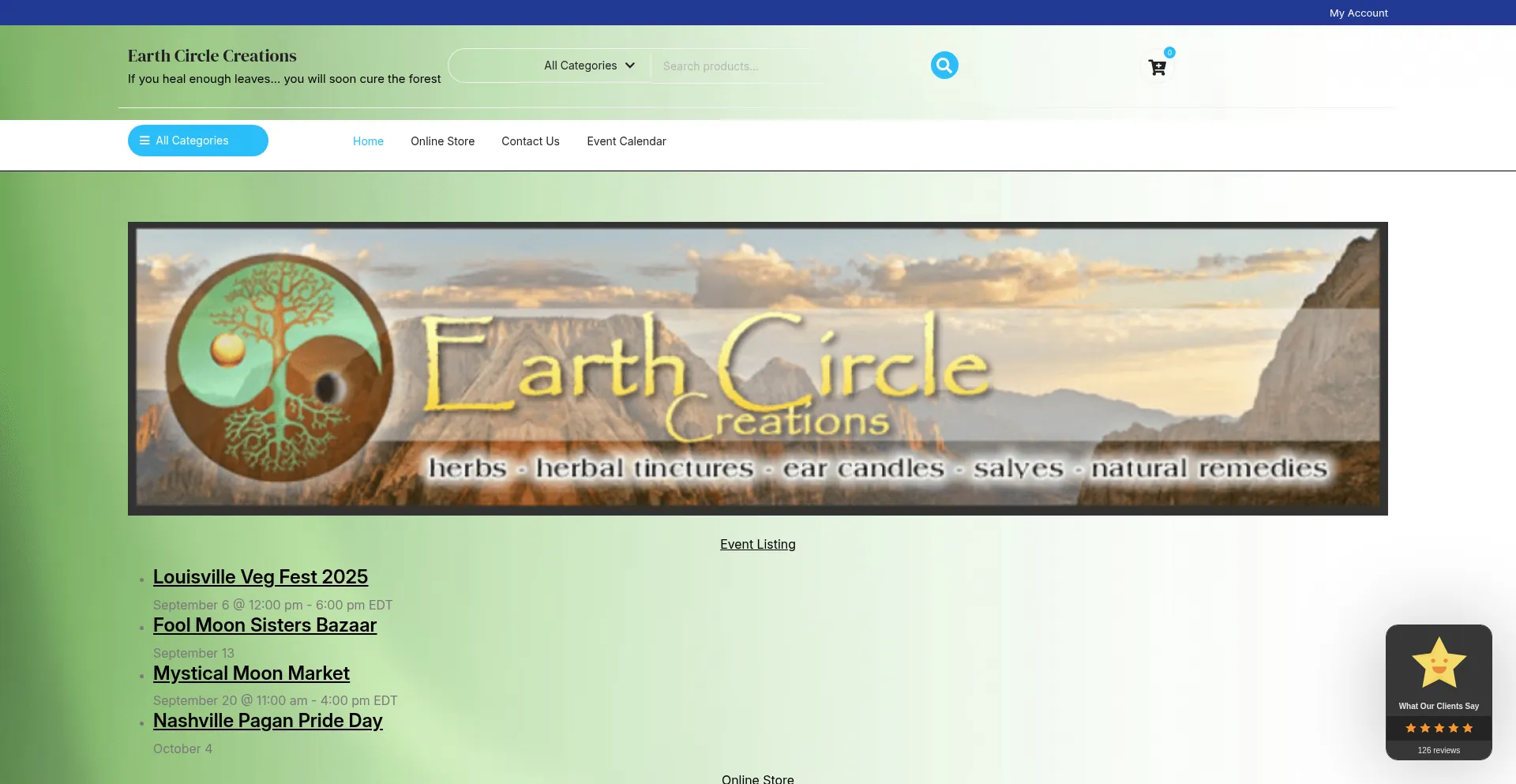Open the Mystical Moon Market event

pyautogui.click(x=251, y=673)
